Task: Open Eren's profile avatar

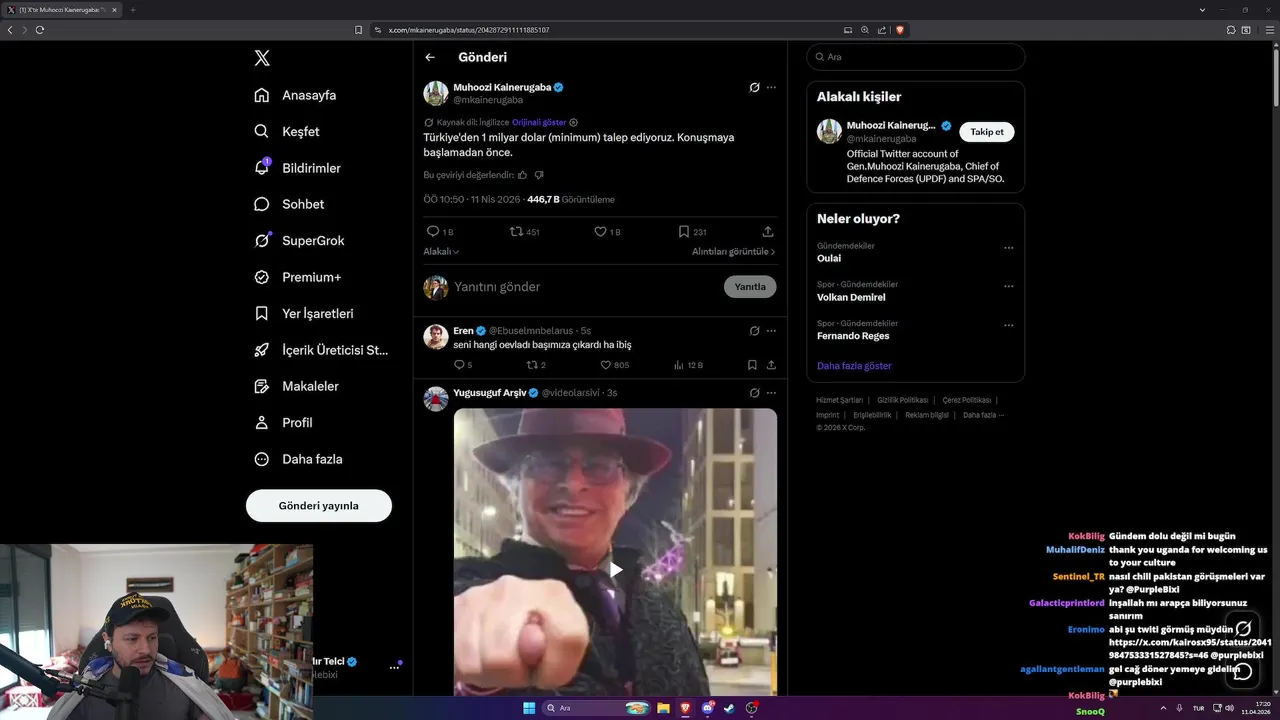Action: point(436,337)
